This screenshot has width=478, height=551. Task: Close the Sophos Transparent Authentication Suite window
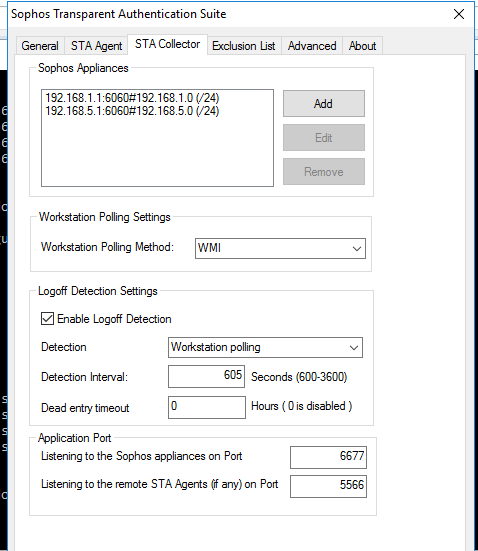click(x=459, y=14)
